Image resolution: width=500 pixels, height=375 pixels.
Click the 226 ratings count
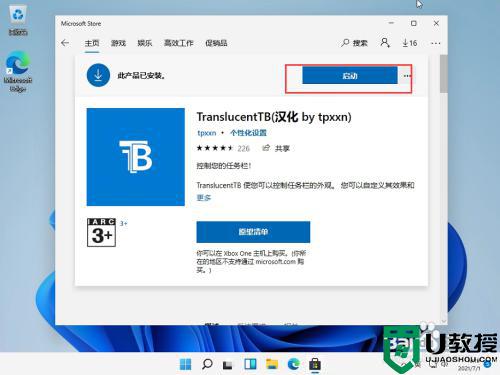(x=244, y=148)
